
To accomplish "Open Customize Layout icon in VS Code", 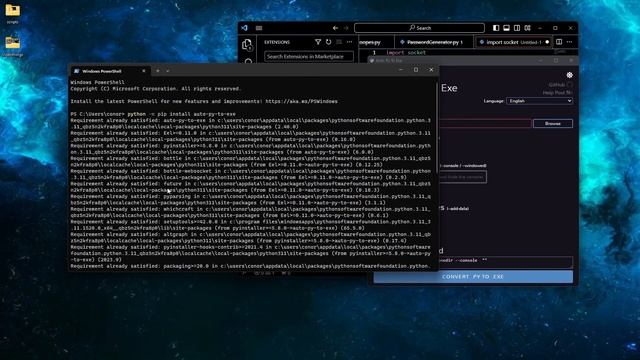I will click(x=528, y=28).
